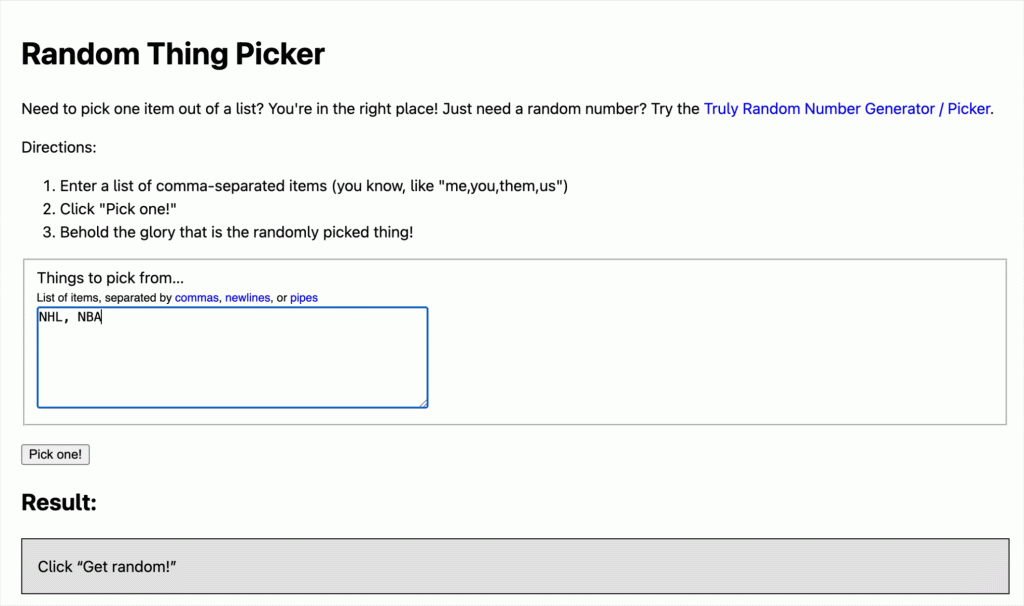
Task: Open the "newlines" separator link
Action: [x=247, y=298]
